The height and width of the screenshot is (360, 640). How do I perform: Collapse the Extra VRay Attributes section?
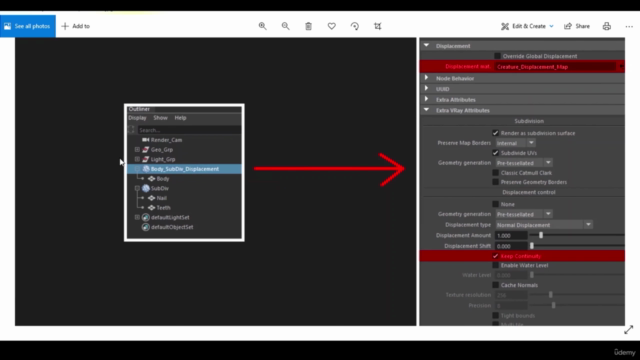(427, 110)
